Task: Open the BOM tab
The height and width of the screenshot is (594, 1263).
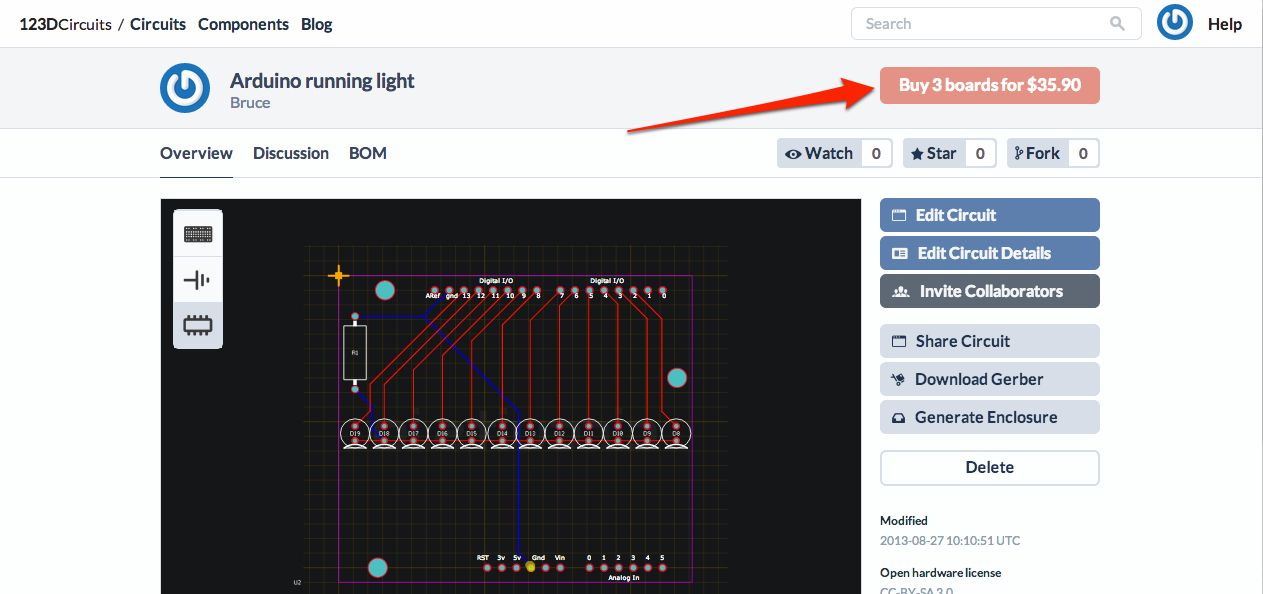Action: click(368, 153)
